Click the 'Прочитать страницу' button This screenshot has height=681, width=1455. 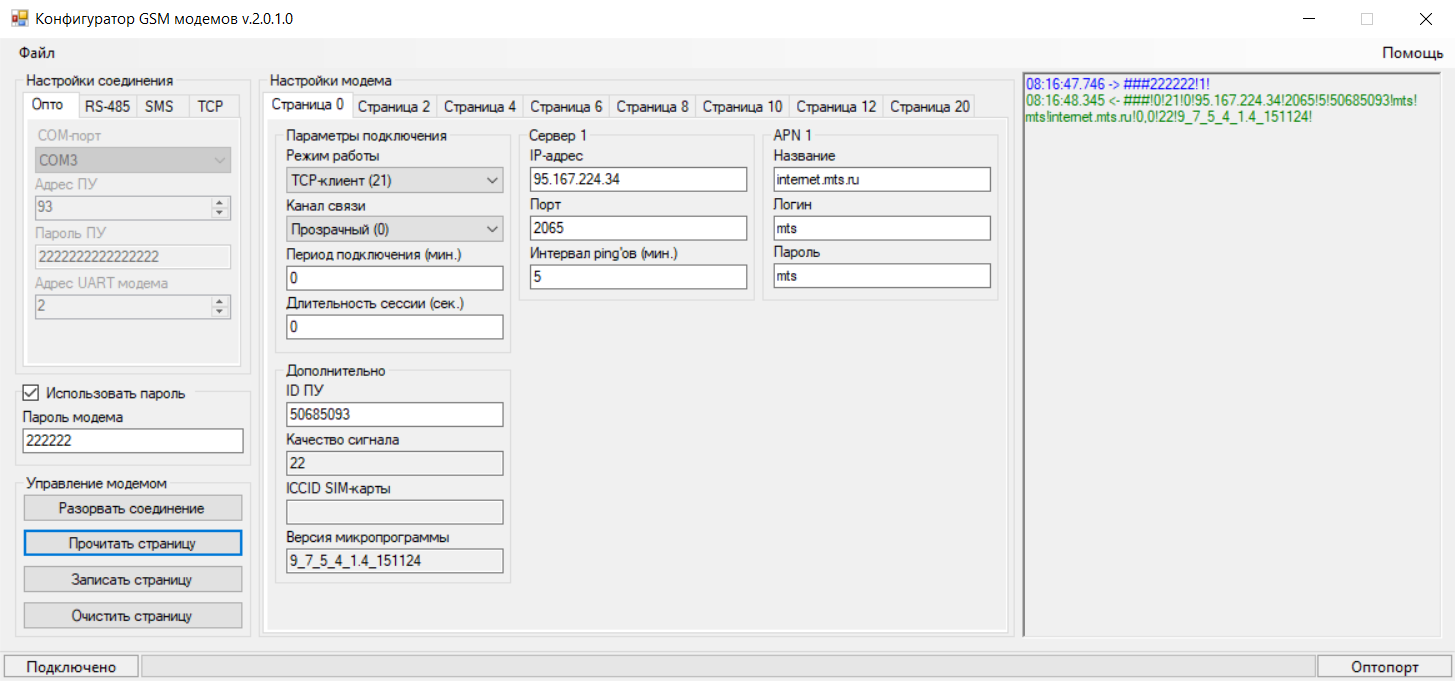point(133,543)
